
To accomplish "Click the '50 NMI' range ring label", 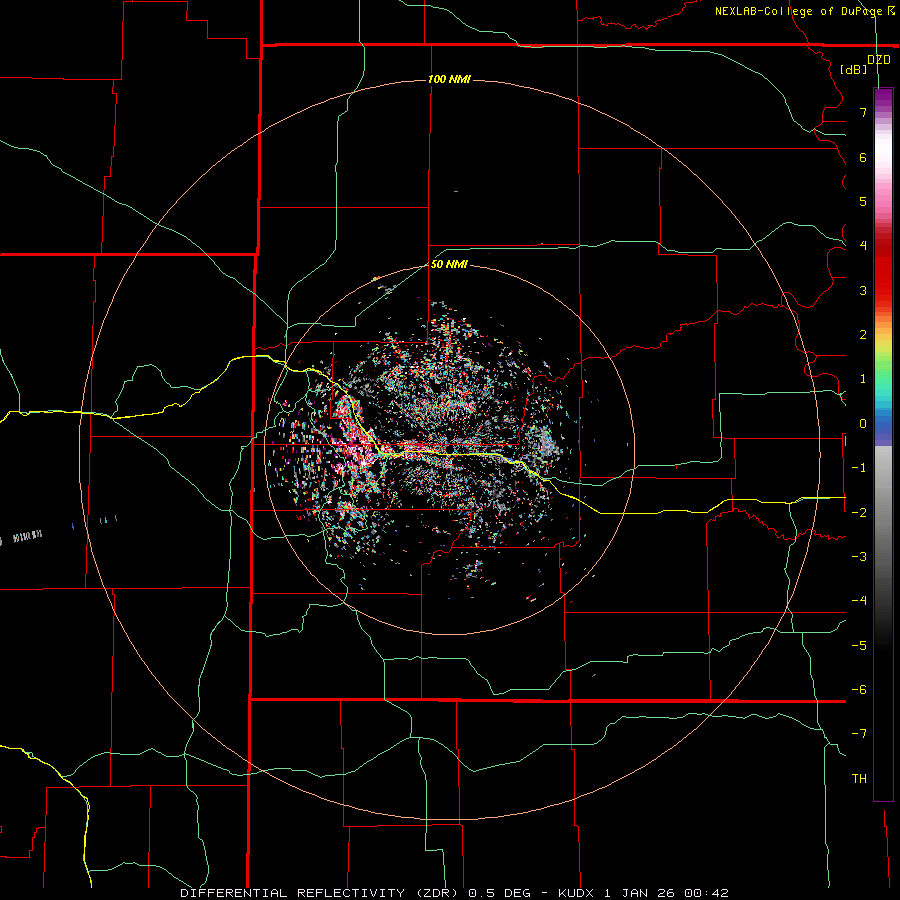I will pyautogui.click(x=449, y=264).
